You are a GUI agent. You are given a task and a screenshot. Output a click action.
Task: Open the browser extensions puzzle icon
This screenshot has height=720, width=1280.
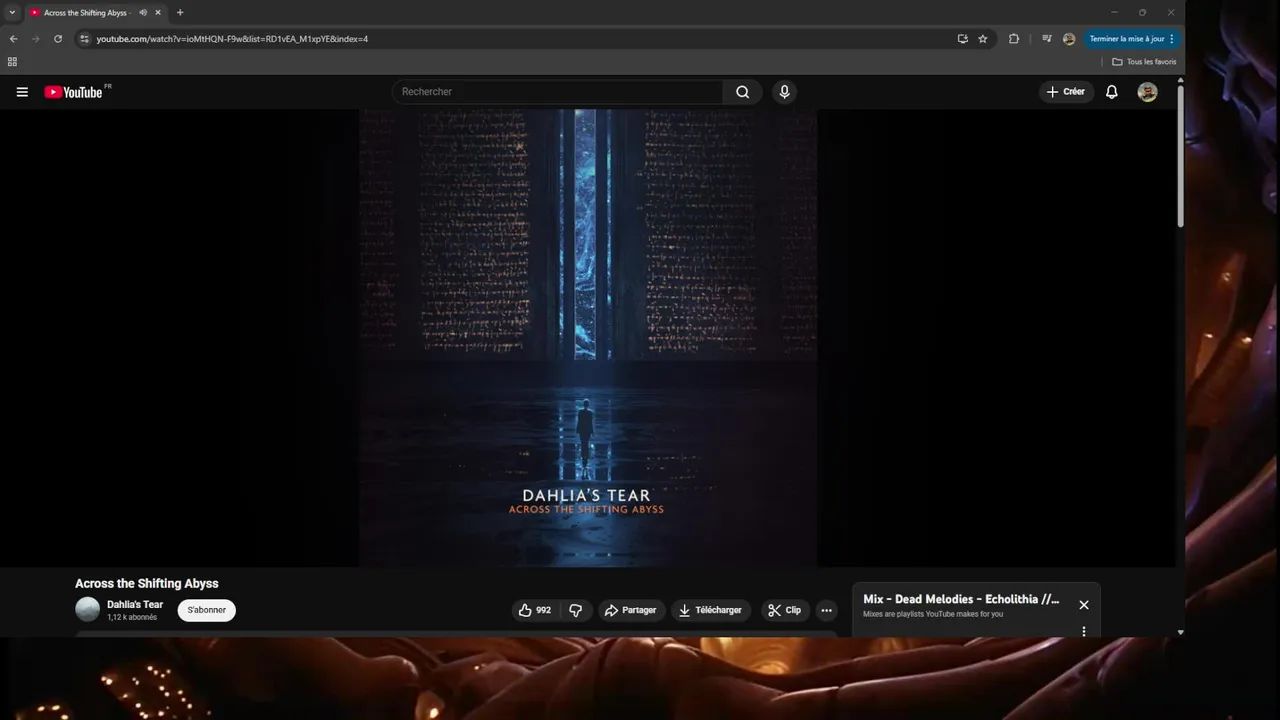pyautogui.click(x=1014, y=39)
